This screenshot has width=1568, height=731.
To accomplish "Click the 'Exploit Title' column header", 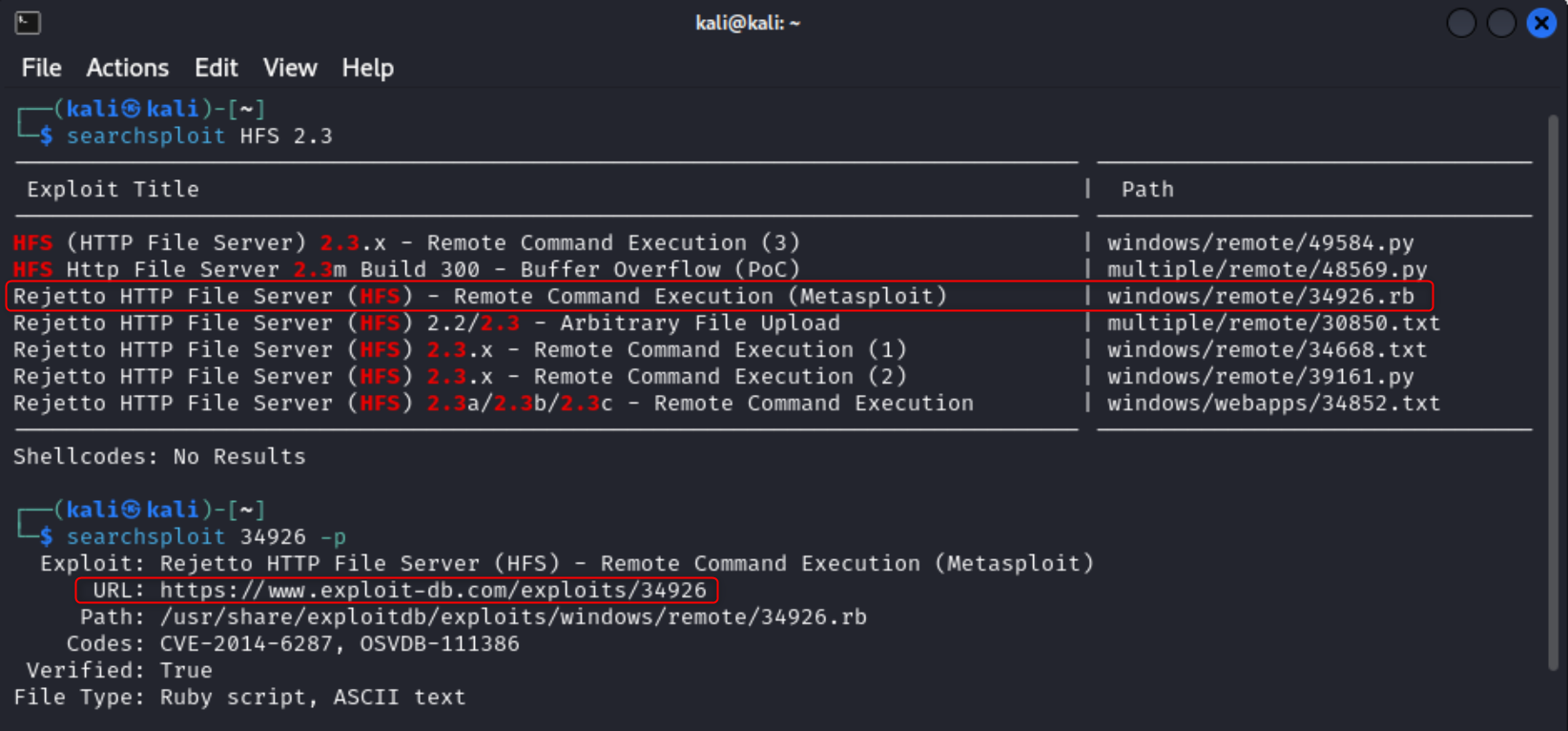I will coord(113,190).
